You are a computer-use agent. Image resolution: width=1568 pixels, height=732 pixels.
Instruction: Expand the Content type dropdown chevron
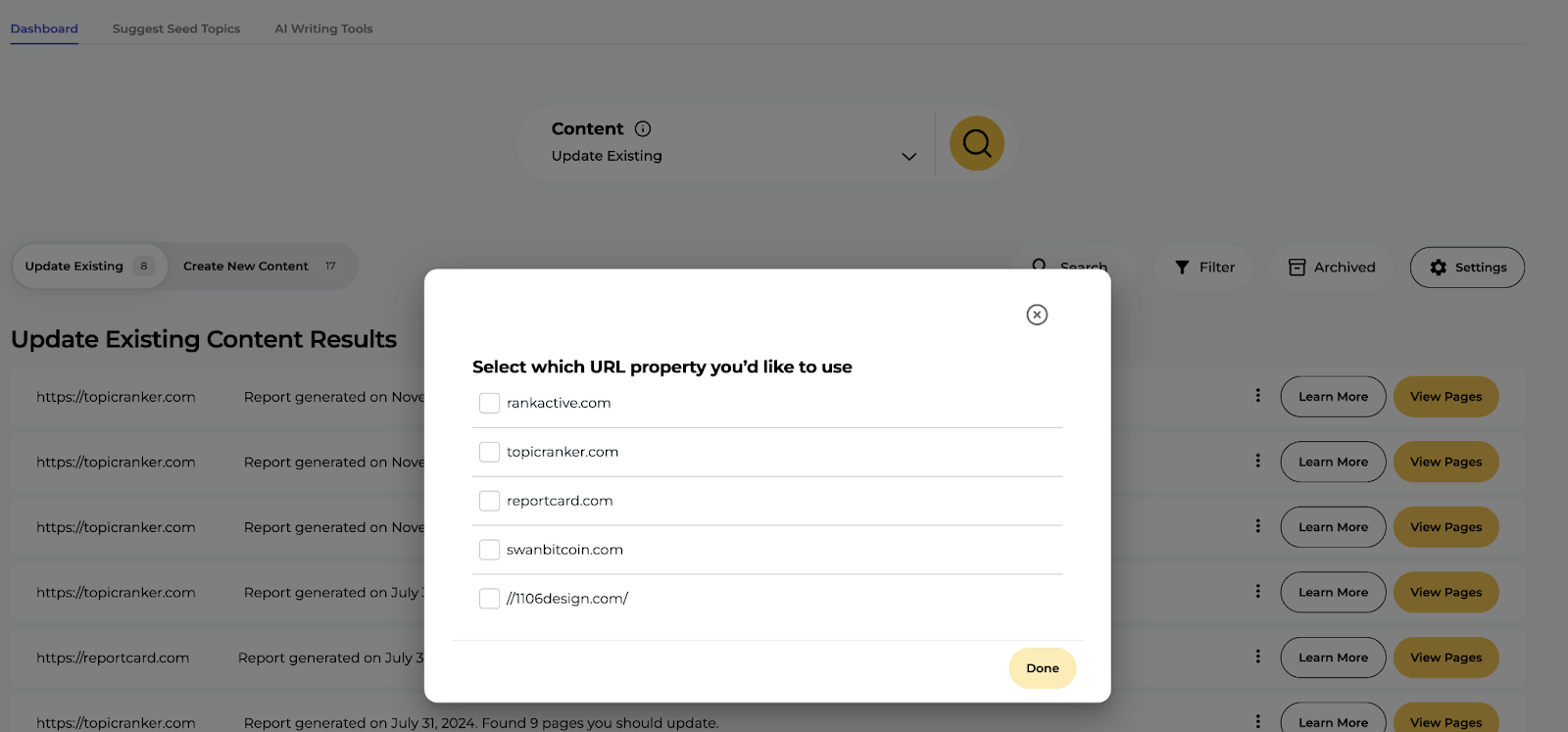pyautogui.click(x=908, y=157)
